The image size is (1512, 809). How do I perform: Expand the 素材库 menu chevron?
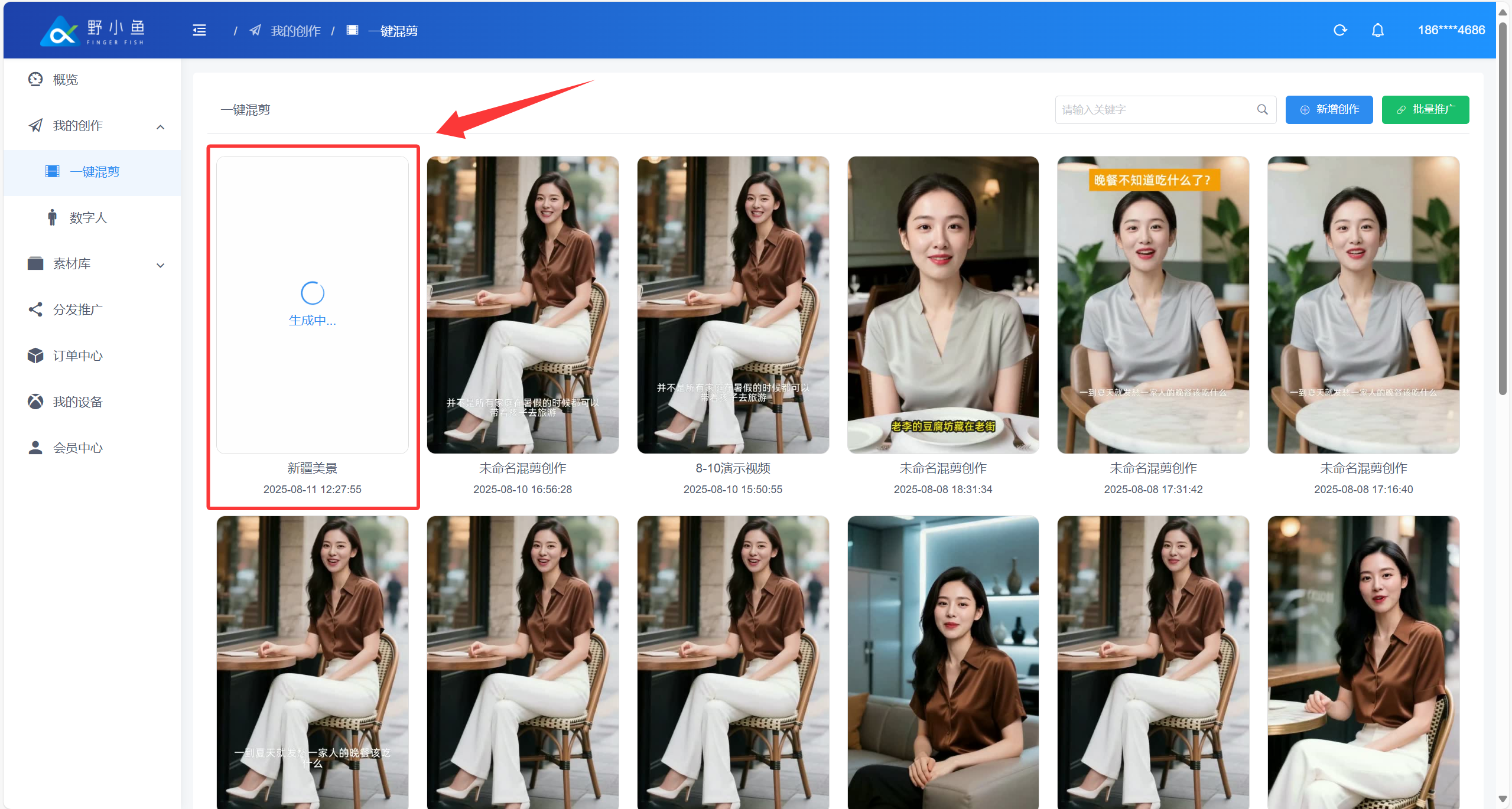(x=160, y=265)
